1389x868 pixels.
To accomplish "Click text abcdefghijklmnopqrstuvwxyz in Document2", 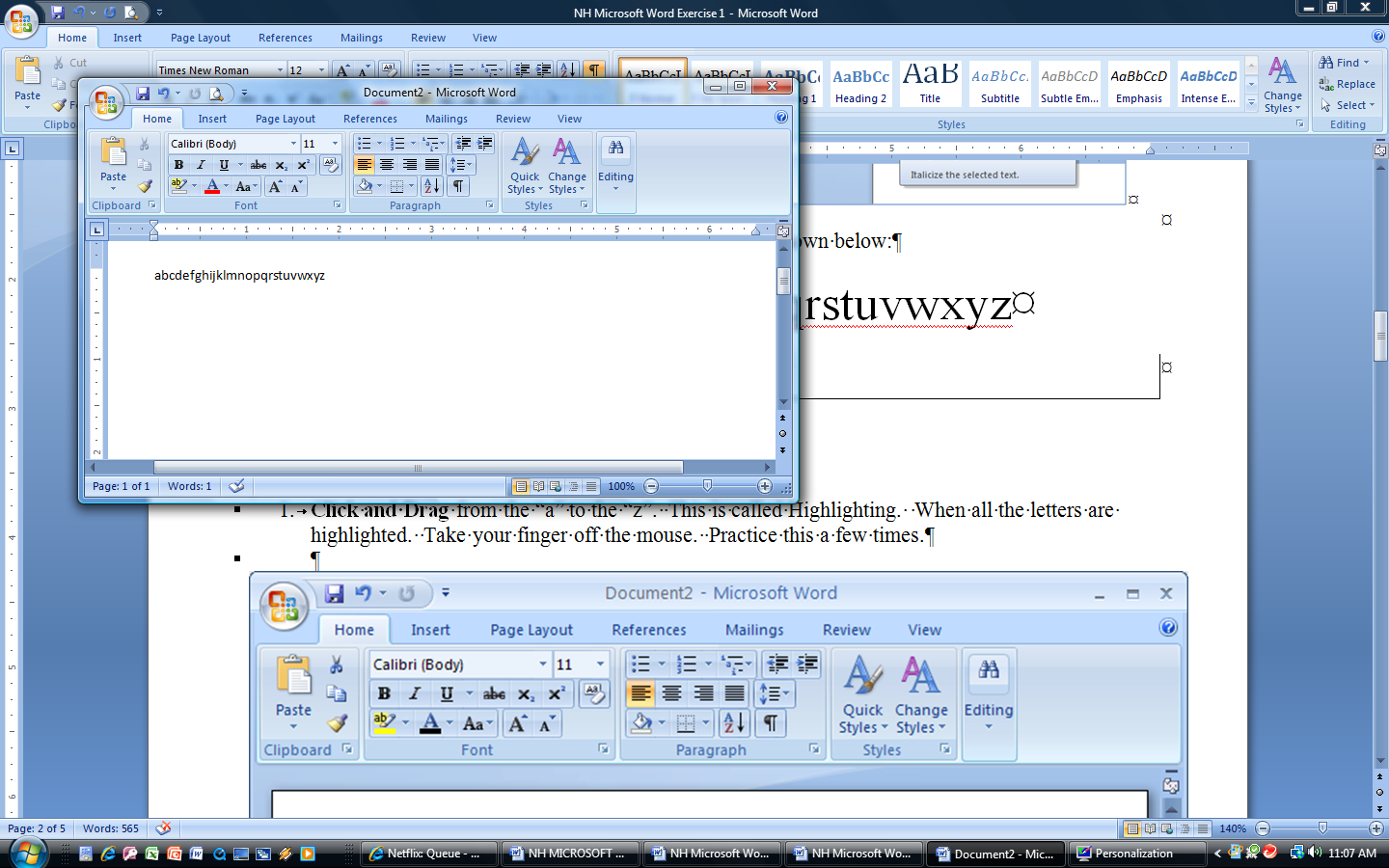I will (x=239, y=276).
